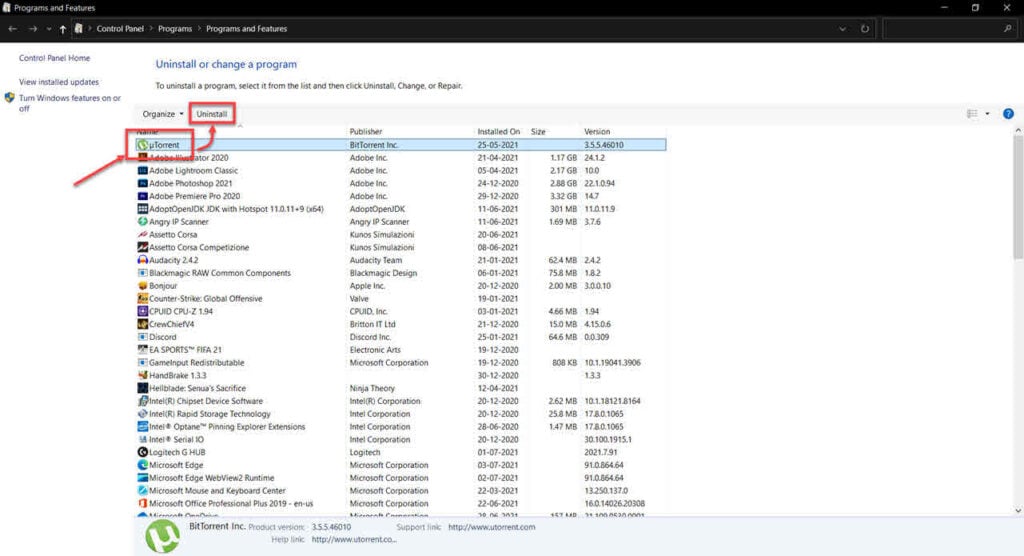The image size is (1024, 556).
Task: Open support link http://www.utorrent.com
Action: coord(492,527)
